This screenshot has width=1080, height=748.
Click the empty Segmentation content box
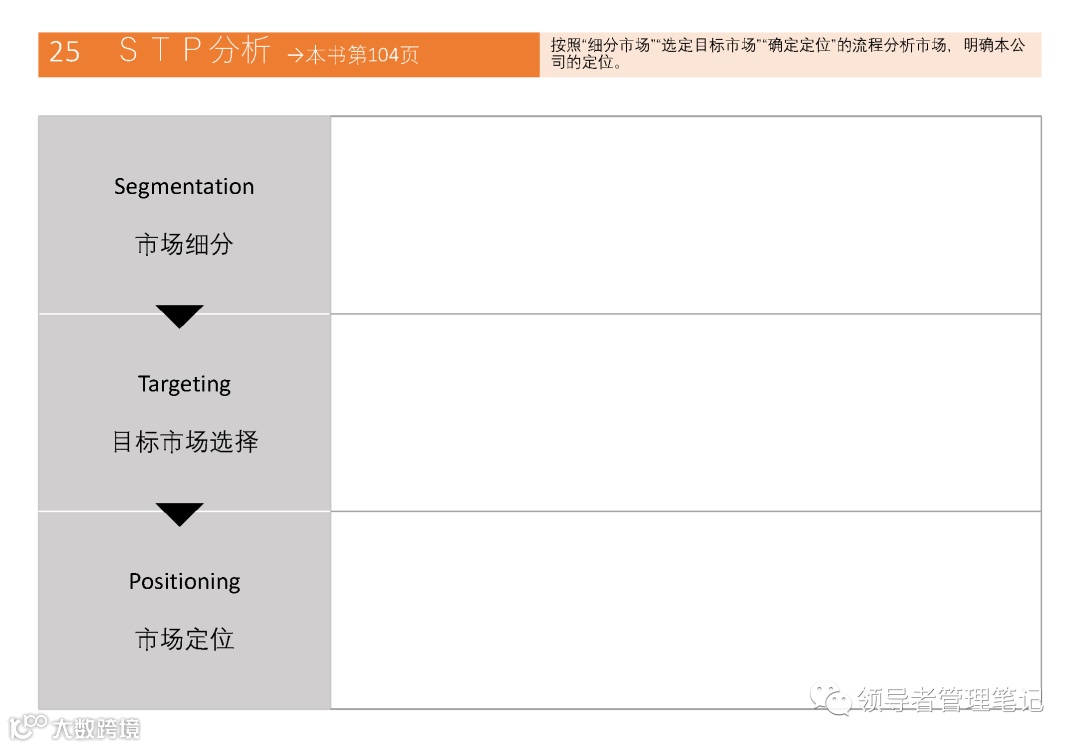[x=685, y=215]
